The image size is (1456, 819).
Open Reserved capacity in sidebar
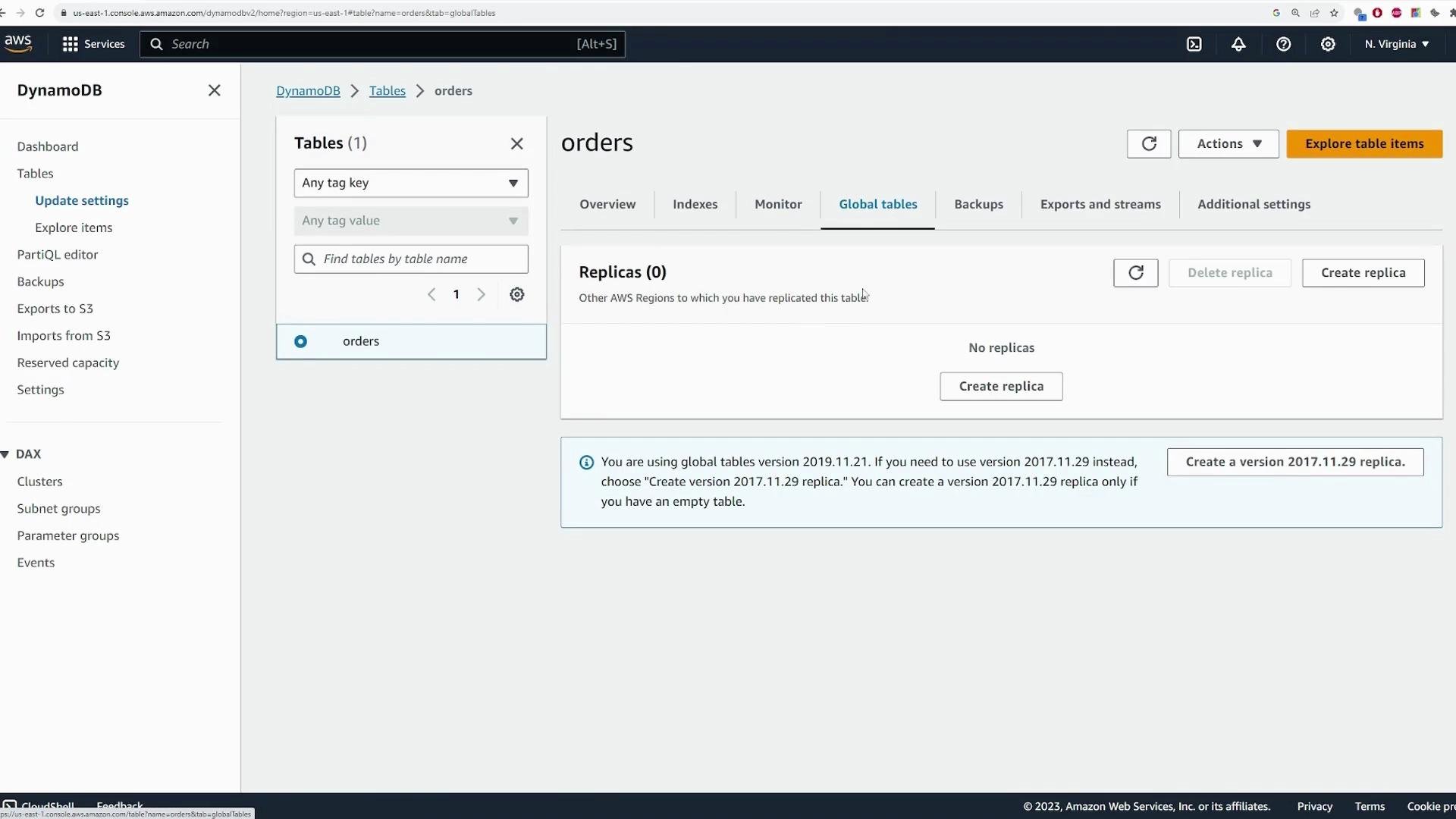(68, 363)
